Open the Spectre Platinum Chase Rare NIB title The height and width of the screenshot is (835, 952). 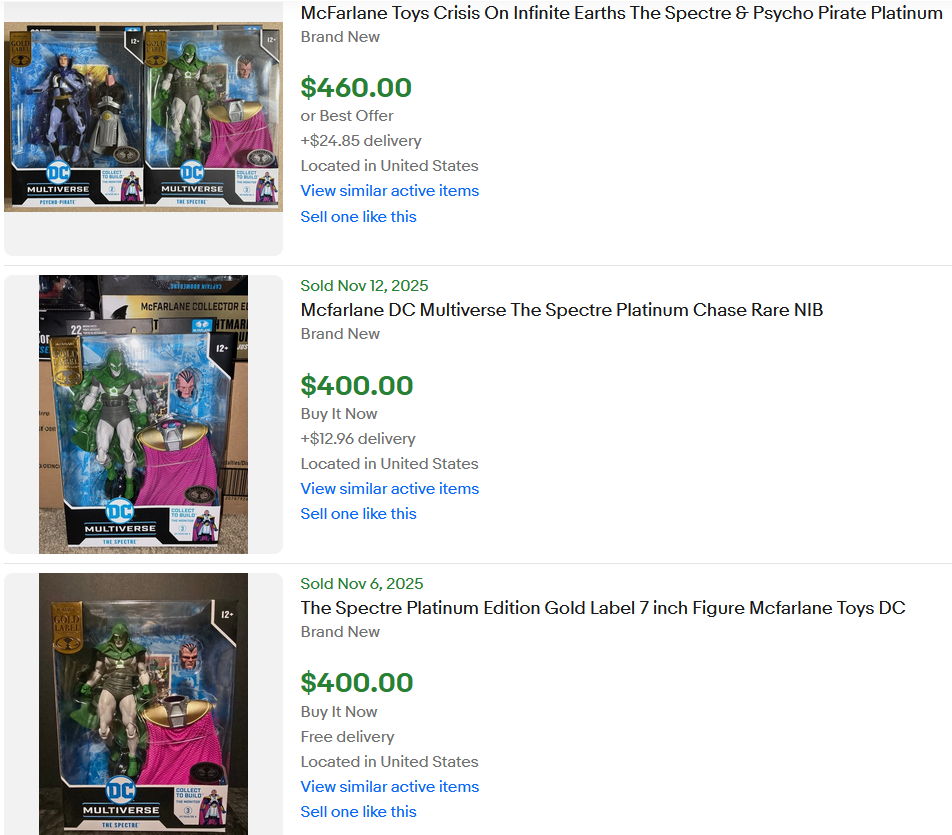(x=562, y=310)
